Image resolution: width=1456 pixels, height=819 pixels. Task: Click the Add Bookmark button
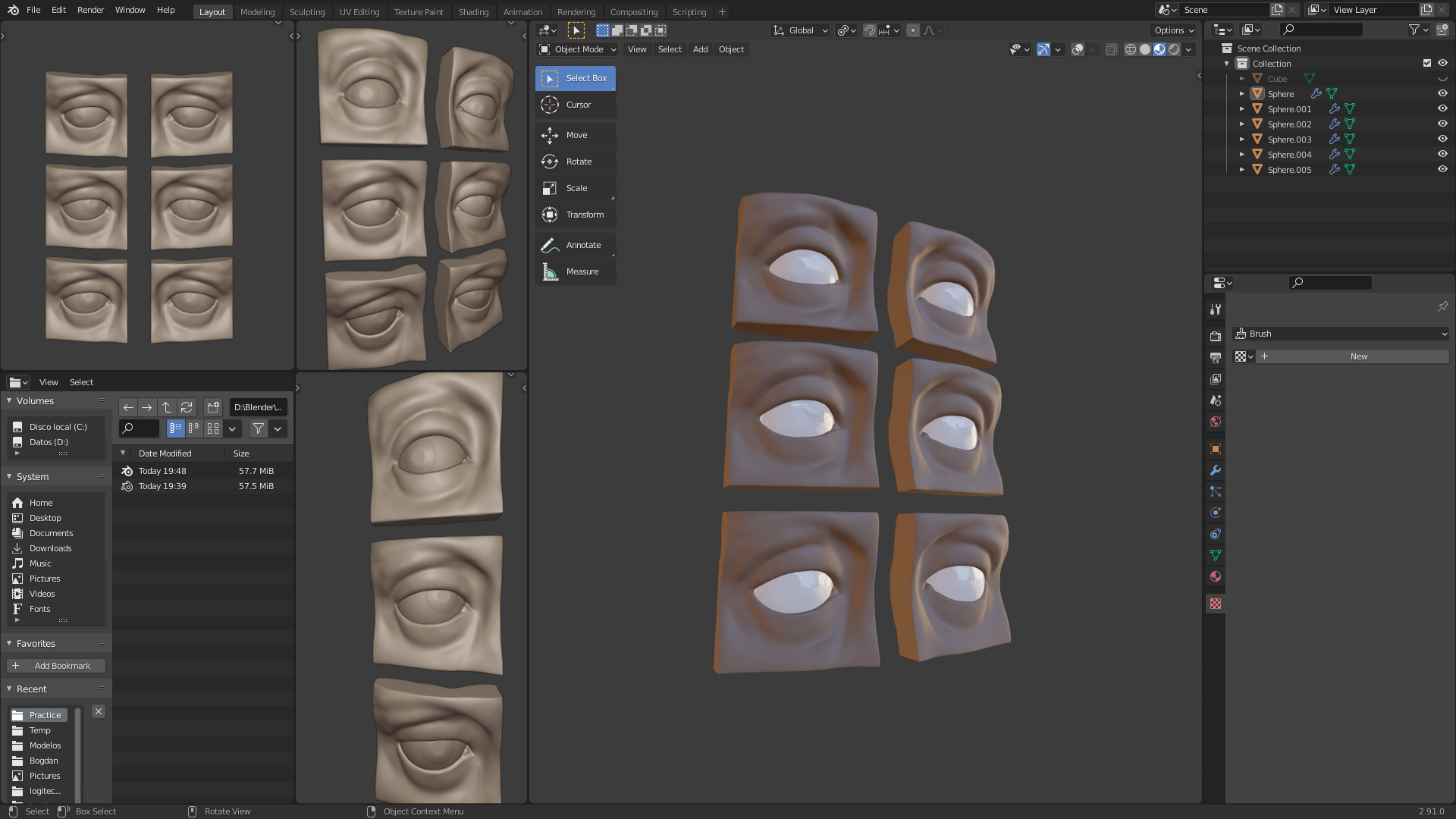[x=56, y=666]
